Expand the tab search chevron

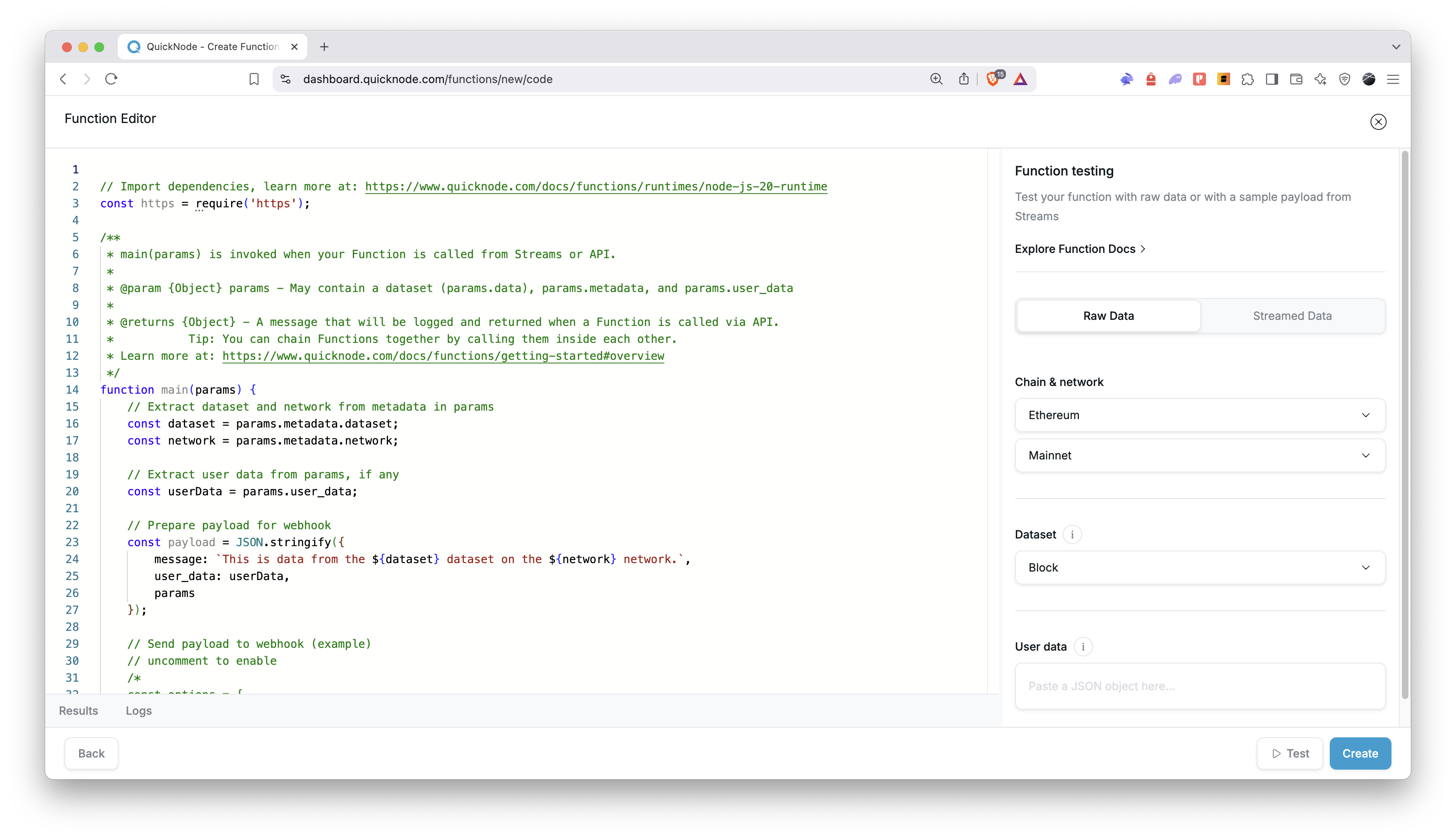[x=1396, y=47]
